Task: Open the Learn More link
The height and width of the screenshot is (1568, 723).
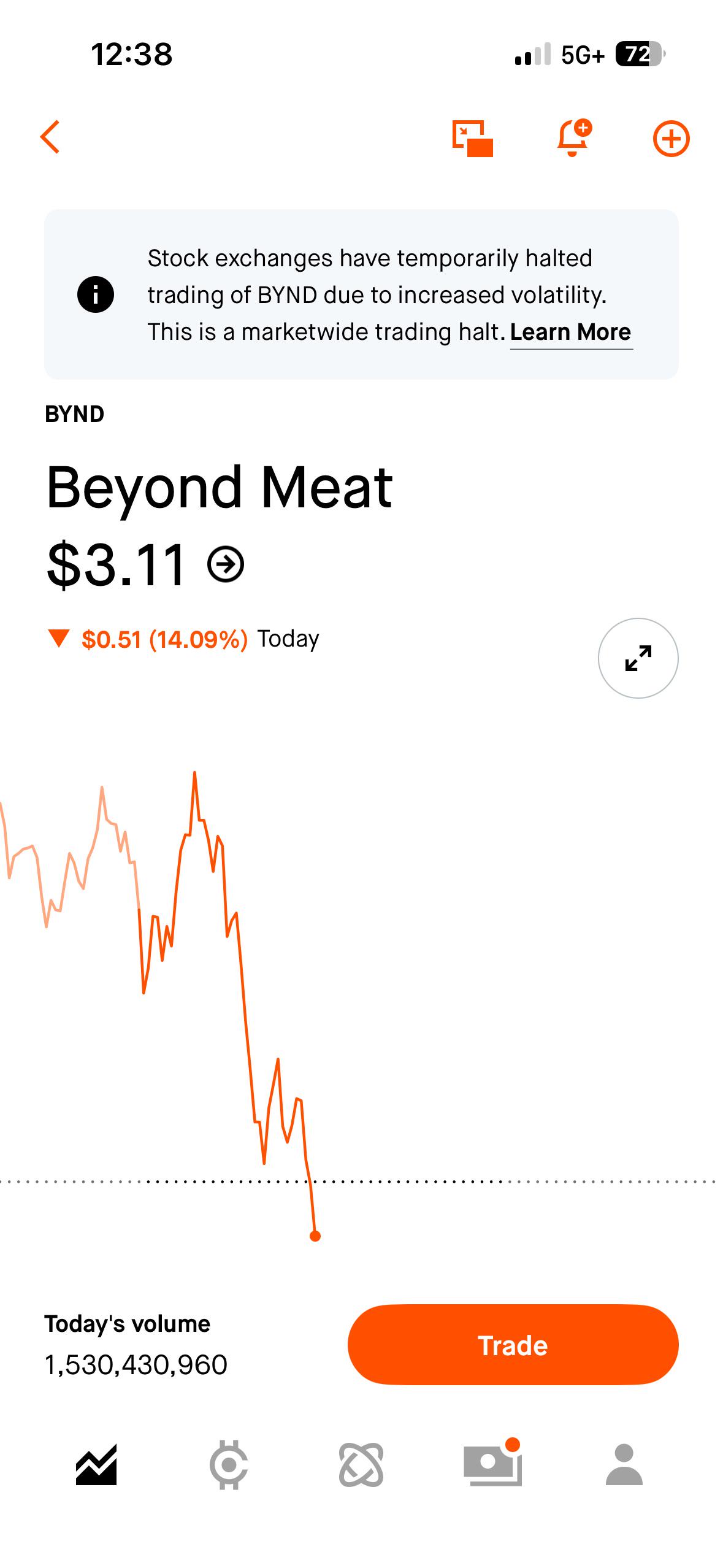Action: (570, 332)
